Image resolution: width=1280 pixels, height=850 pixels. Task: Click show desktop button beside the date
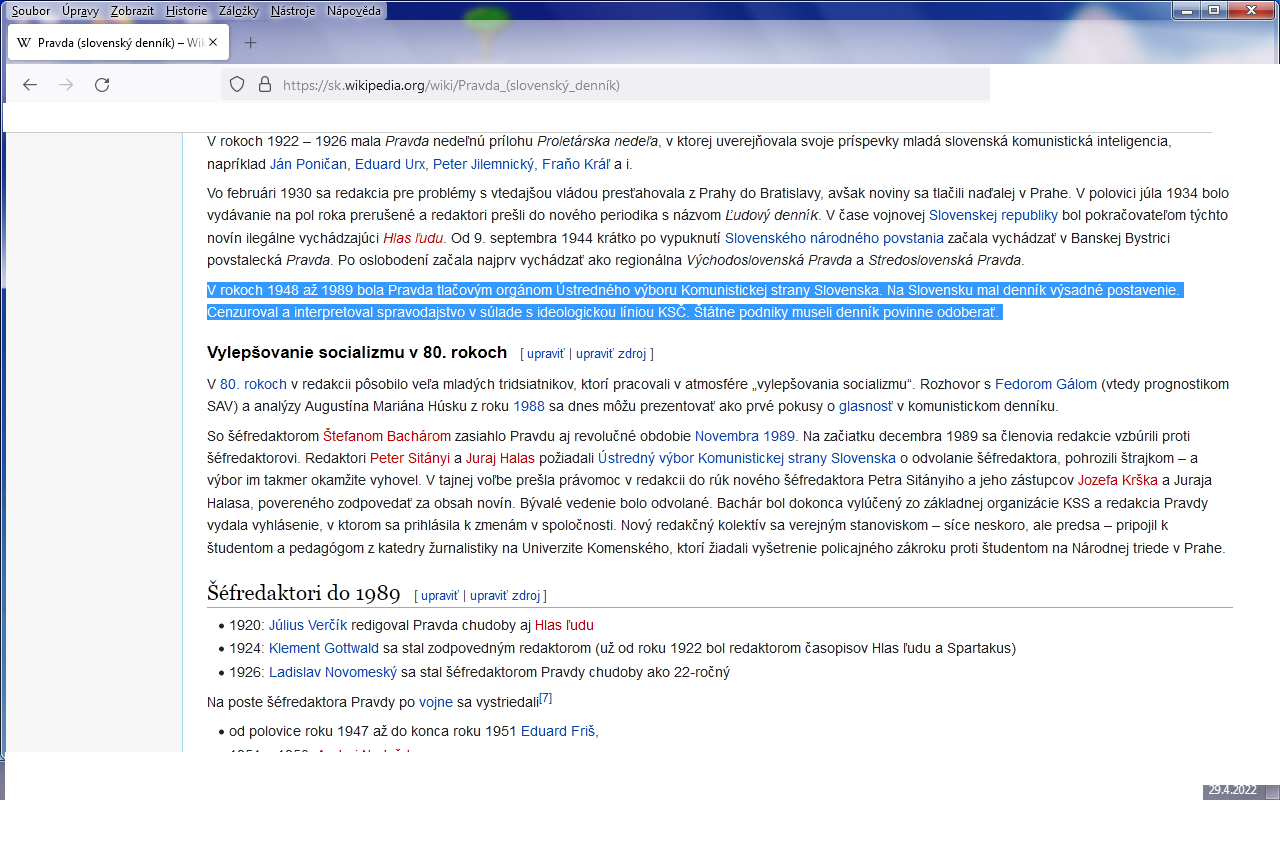(x=1272, y=792)
